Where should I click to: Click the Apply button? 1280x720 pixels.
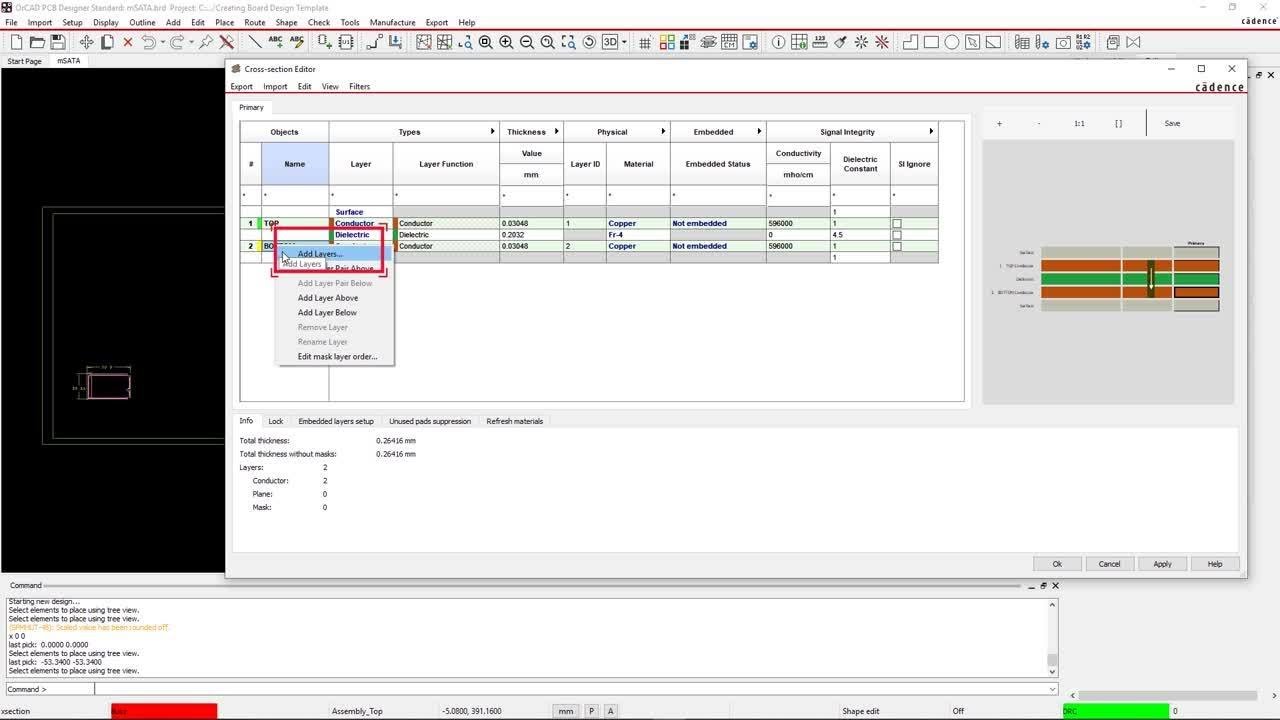point(1162,564)
